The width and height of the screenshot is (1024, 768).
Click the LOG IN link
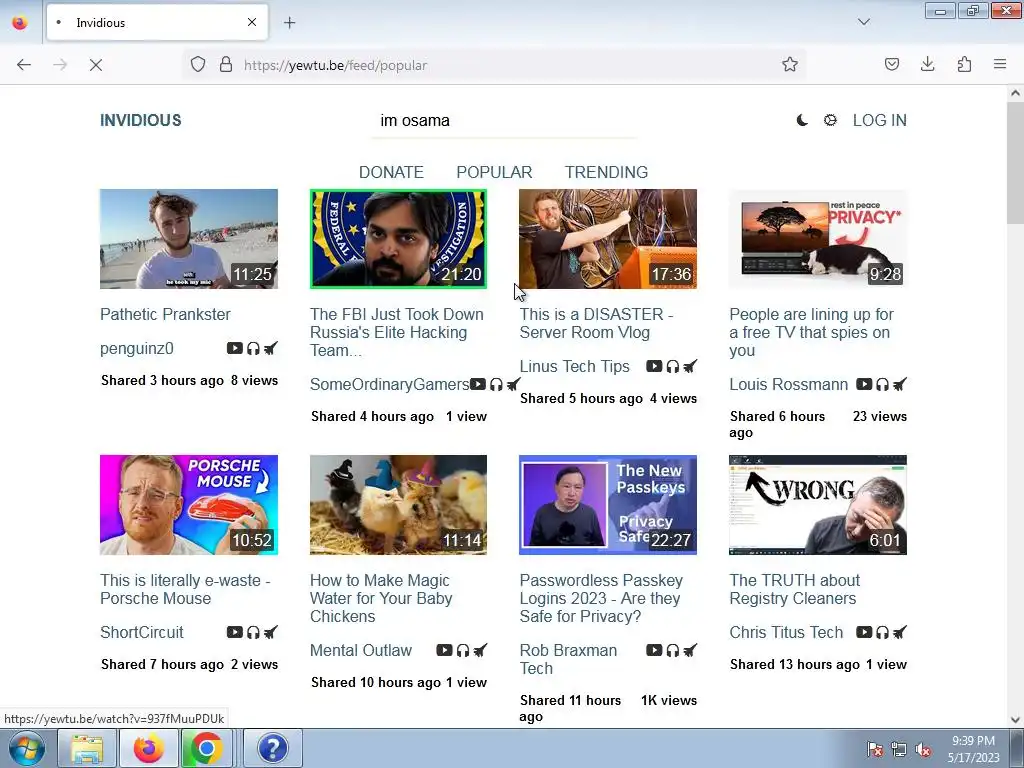tap(880, 120)
